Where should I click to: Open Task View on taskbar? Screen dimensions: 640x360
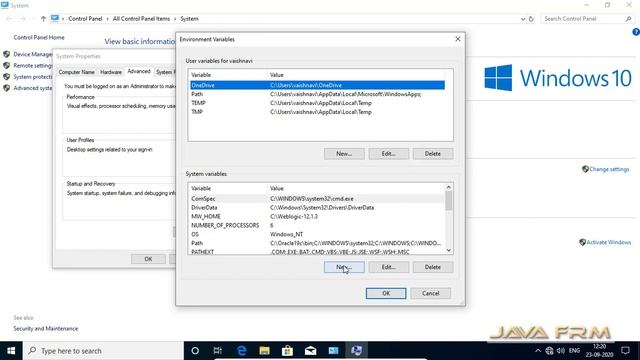point(218,351)
